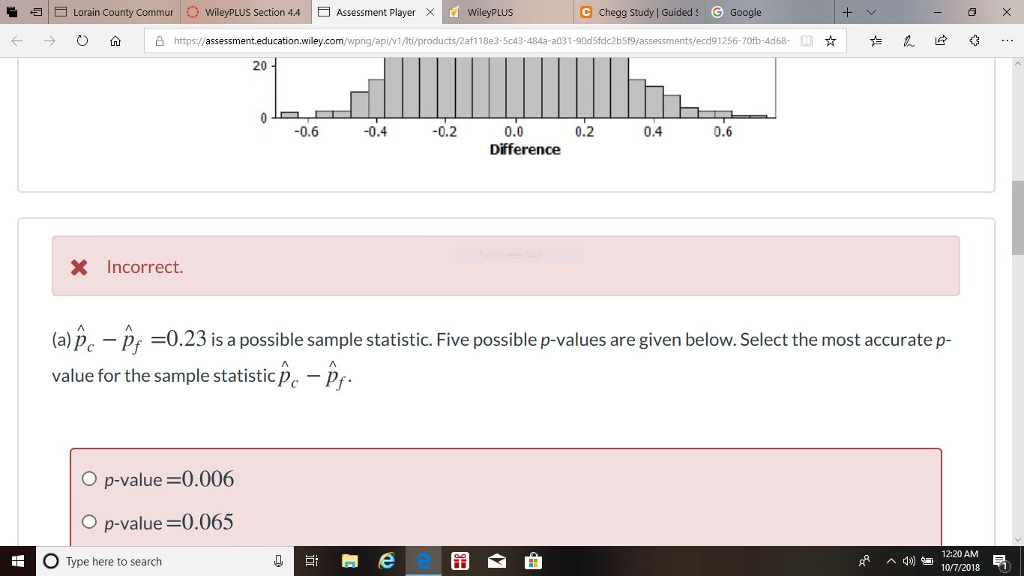Open clock showing 12:20 AM
Viewport: 1024px width, 576px height.
(x=960, y=561)
